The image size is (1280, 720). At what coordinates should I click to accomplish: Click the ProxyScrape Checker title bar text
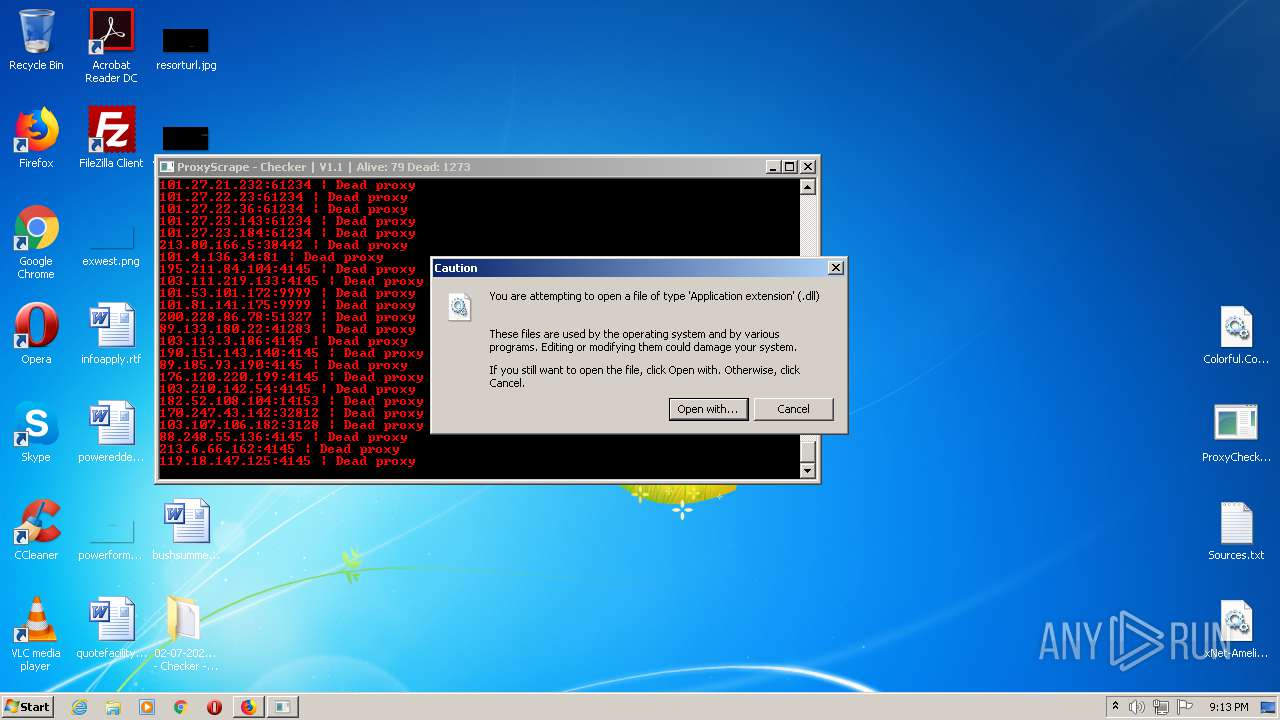point(324,167)
